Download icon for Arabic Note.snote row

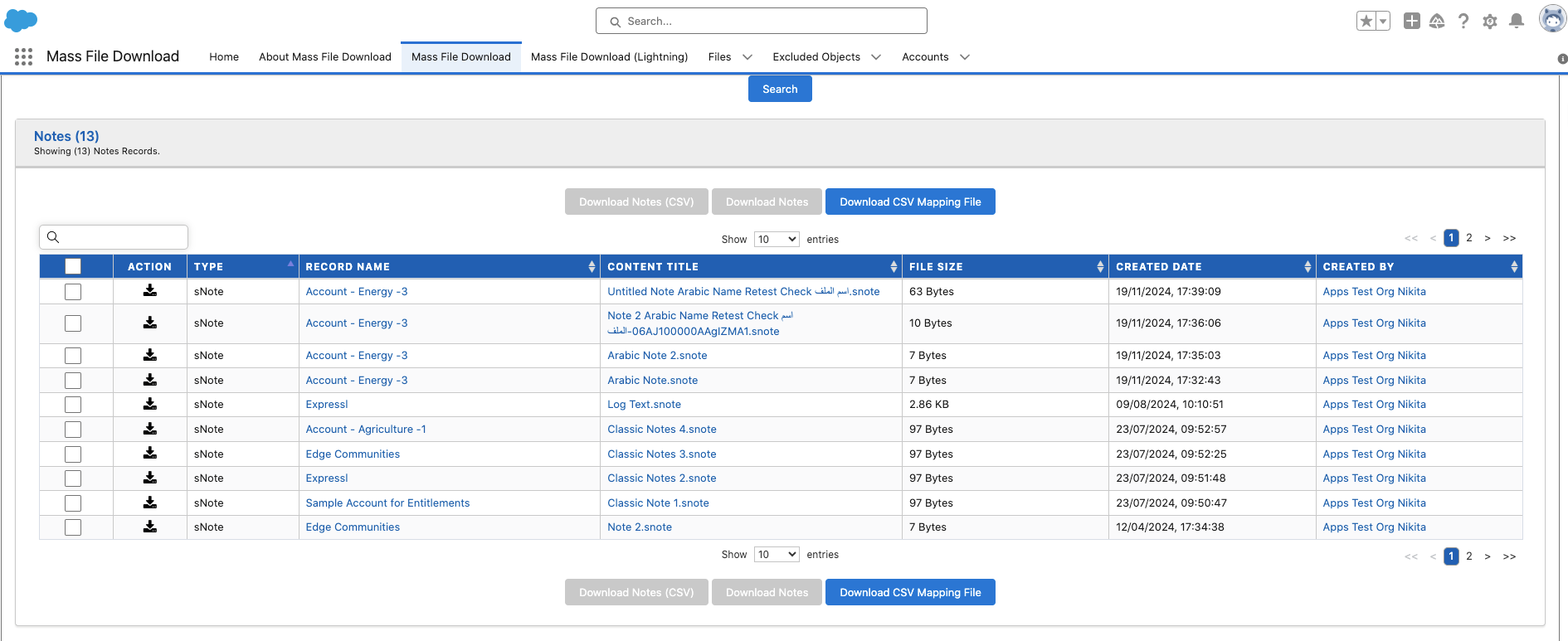(150, 380)
